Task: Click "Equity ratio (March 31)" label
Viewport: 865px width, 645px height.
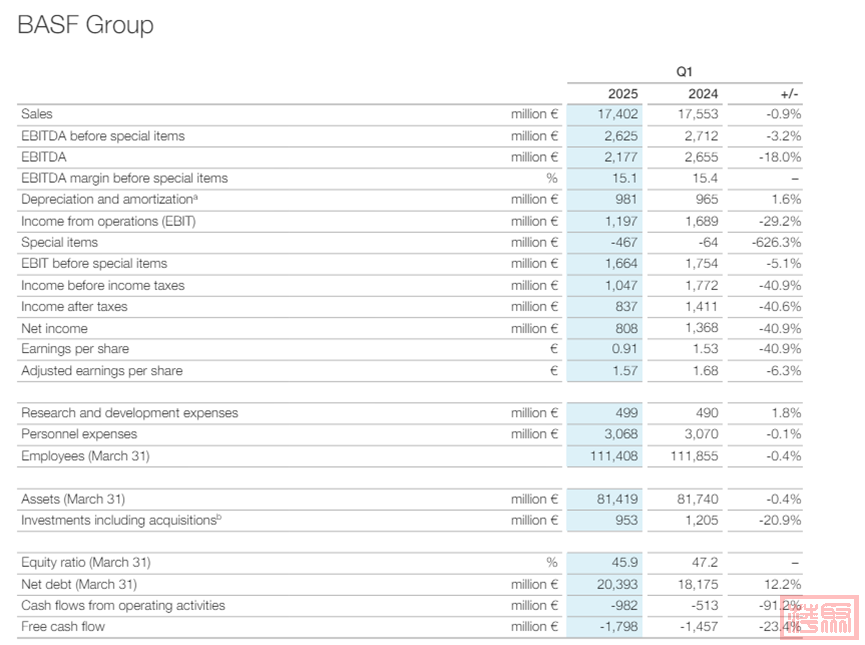Action: [x=86, y=562]
